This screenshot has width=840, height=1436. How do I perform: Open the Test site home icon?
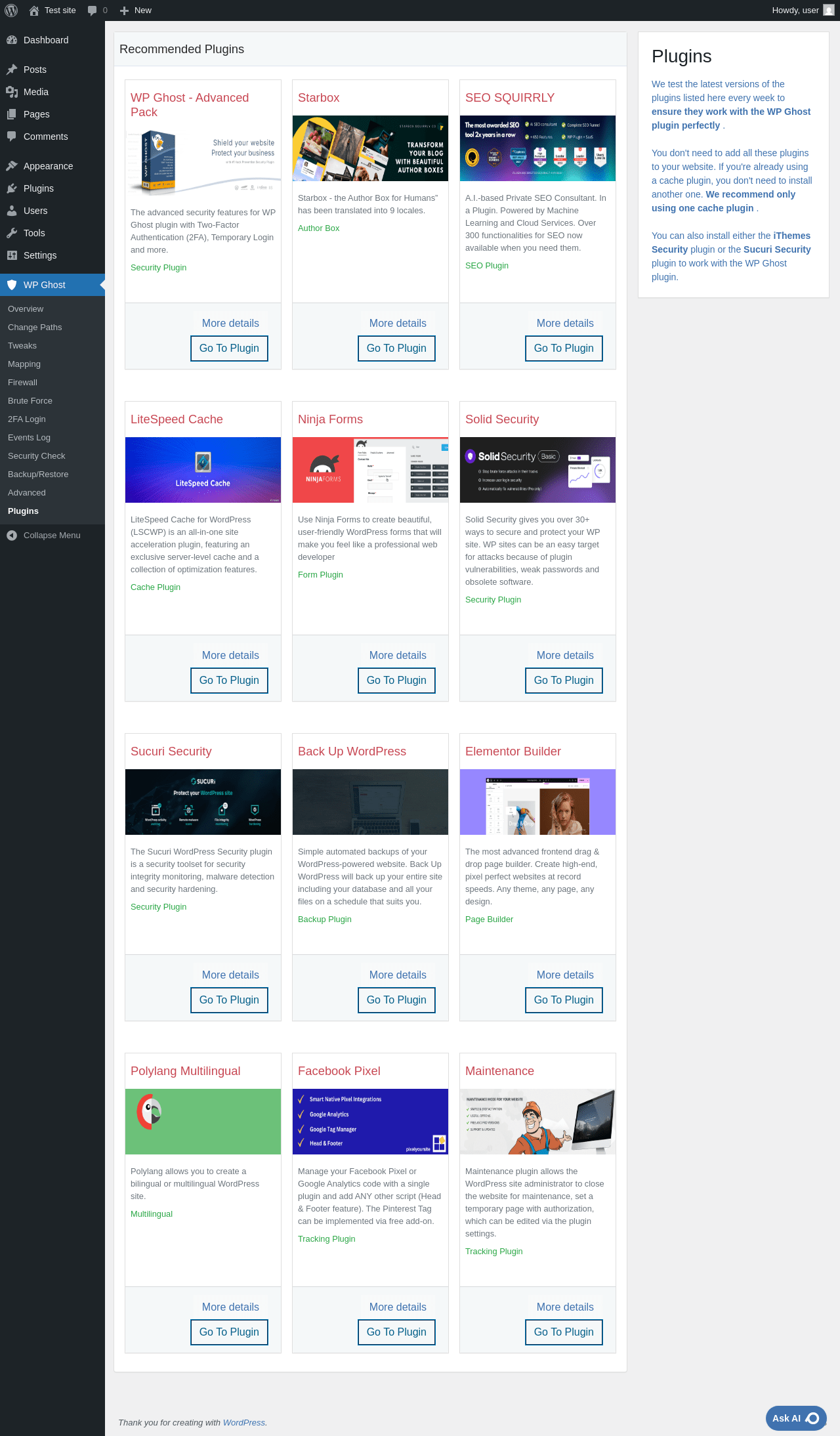[x=34, y=11]
